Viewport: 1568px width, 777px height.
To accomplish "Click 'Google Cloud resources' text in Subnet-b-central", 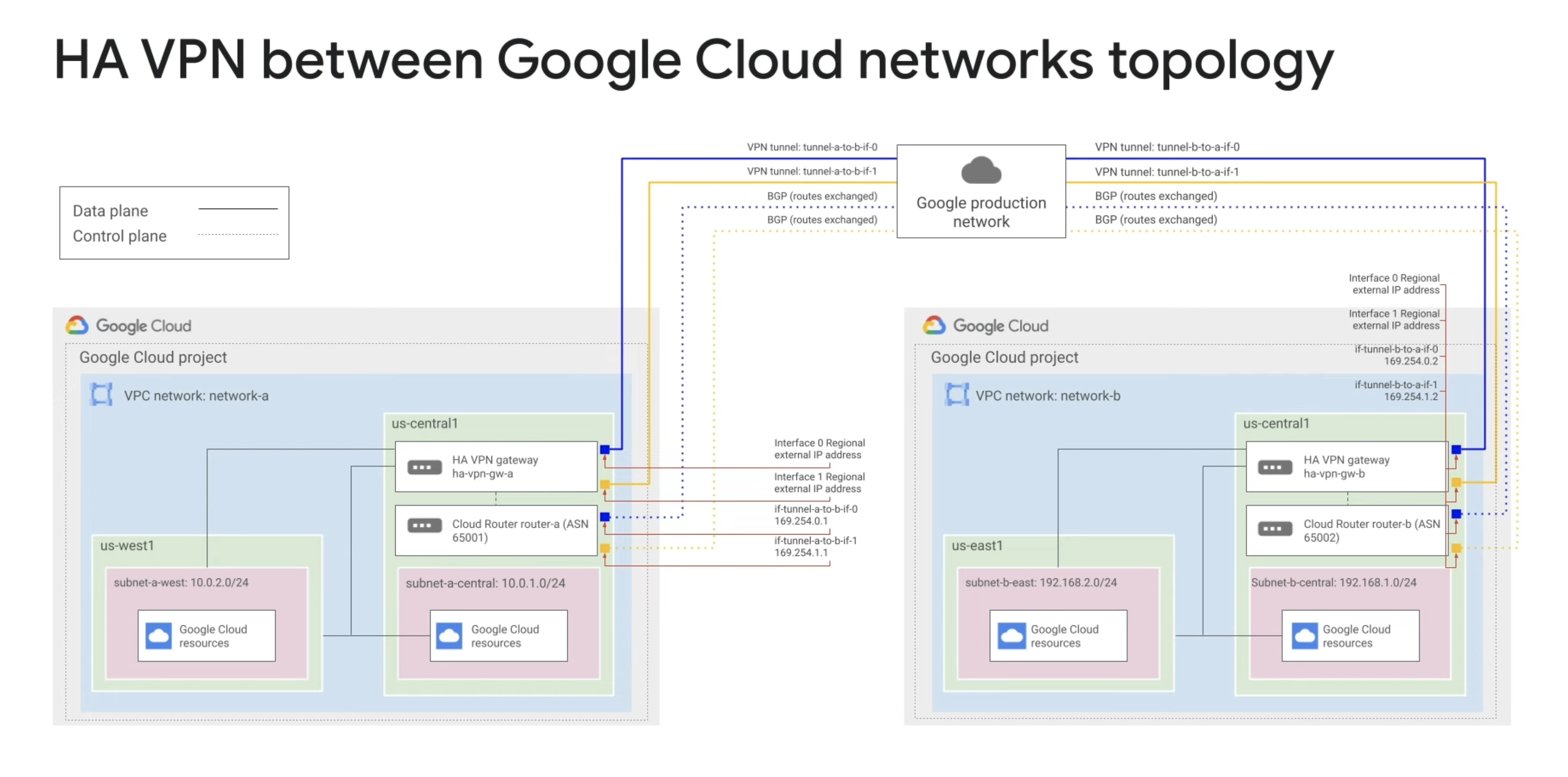I will tap(1356, 636).
